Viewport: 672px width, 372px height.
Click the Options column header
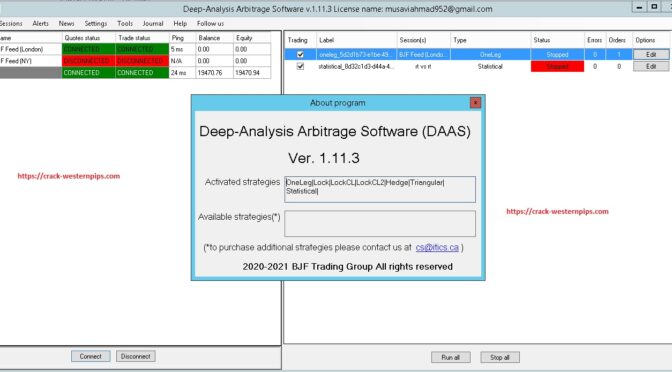pos(651,40)
